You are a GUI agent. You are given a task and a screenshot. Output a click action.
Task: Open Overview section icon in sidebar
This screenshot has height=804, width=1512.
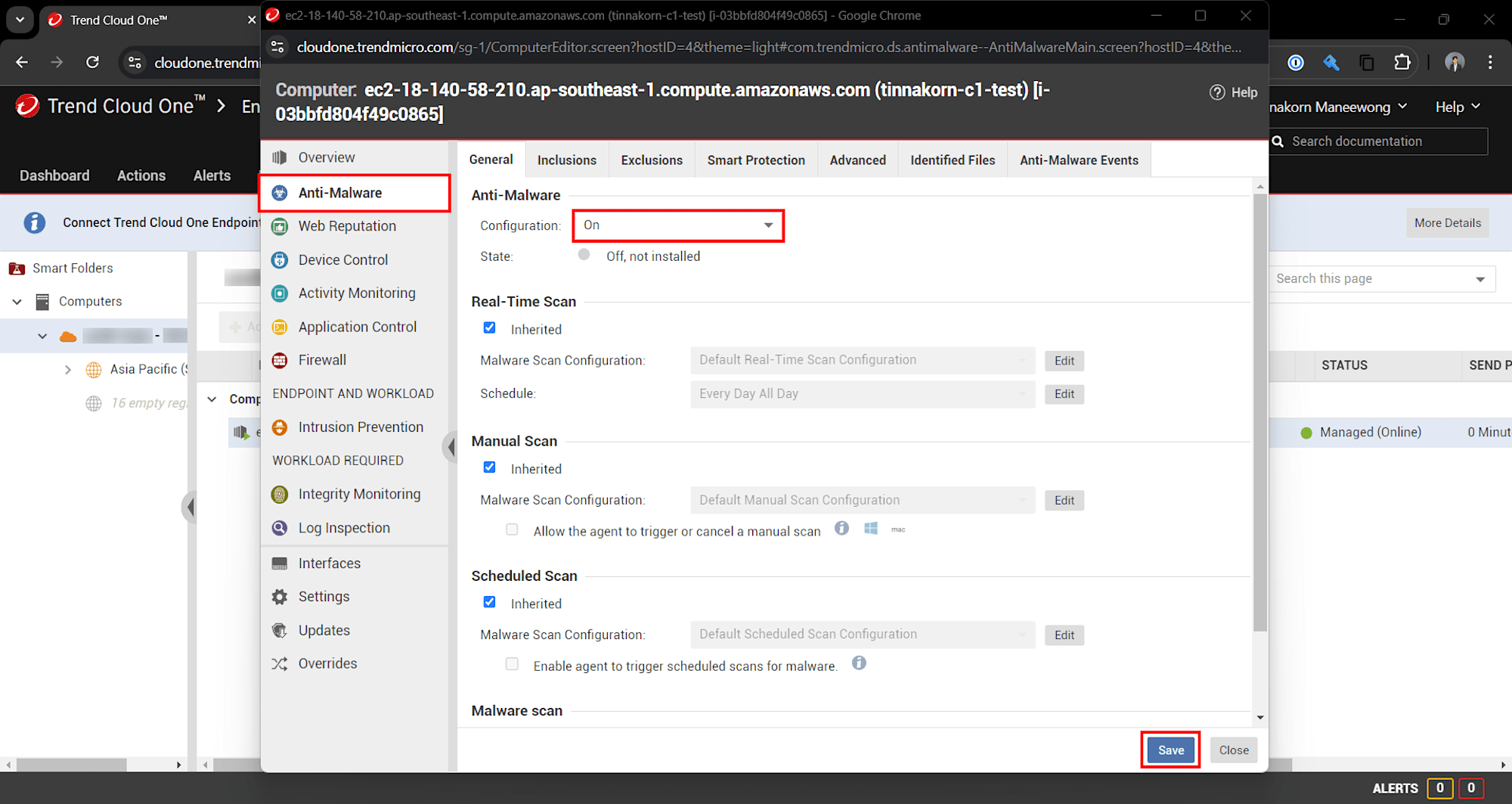[x=280, y=157]
